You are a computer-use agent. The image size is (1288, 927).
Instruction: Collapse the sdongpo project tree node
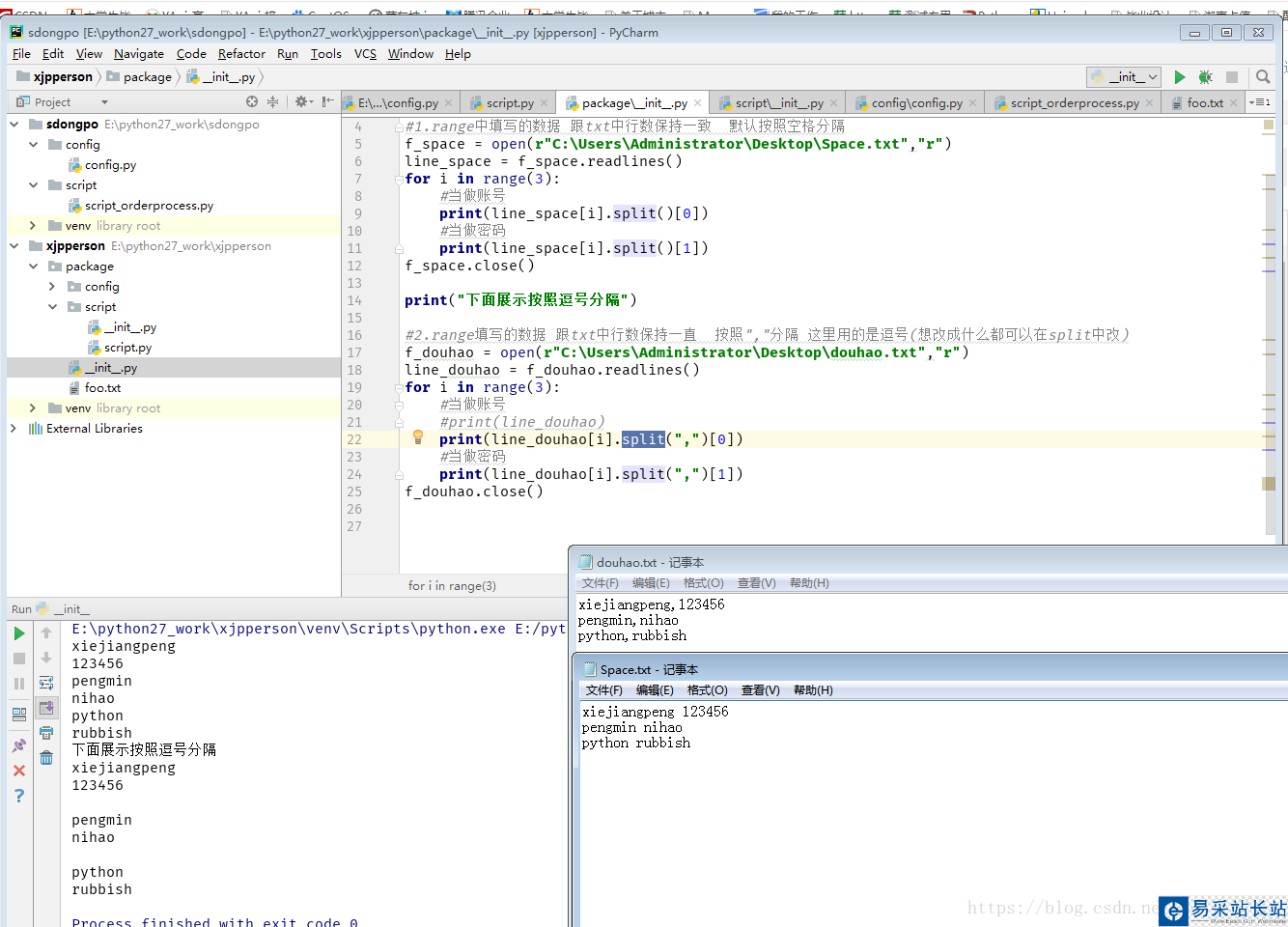(x=14, y=125)
